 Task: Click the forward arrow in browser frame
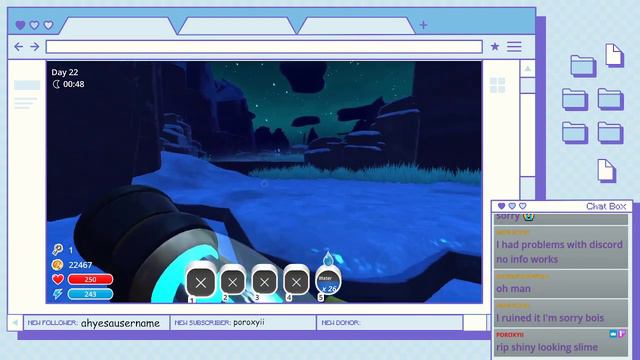pyautogui.click(x=35, y=47)
